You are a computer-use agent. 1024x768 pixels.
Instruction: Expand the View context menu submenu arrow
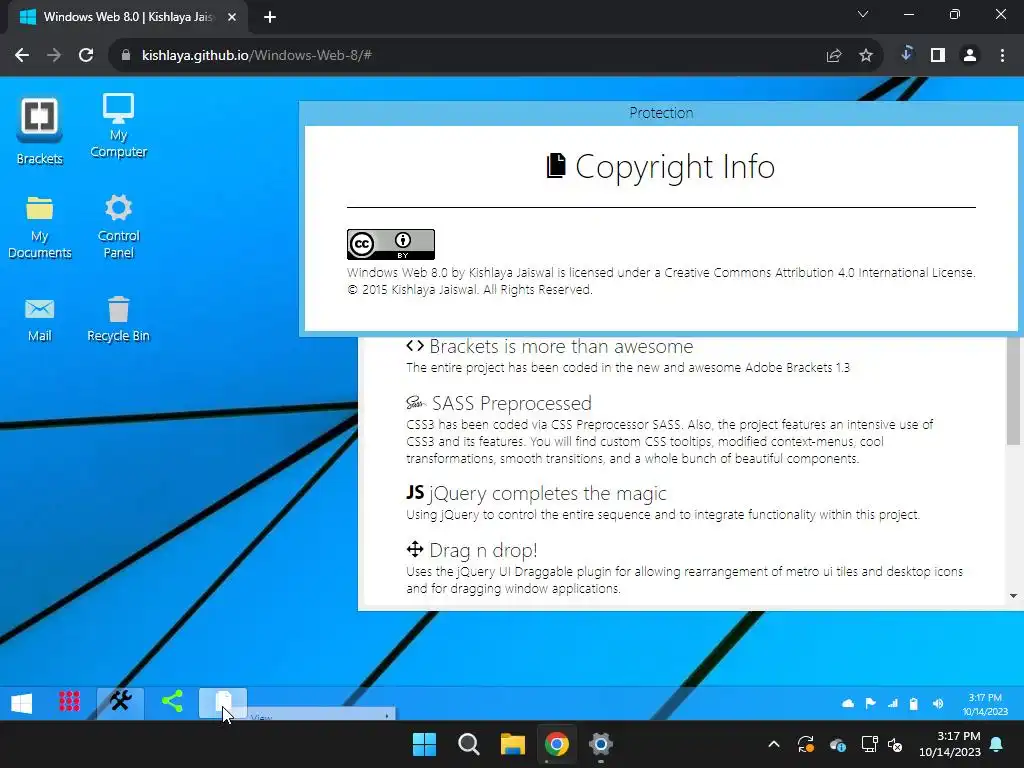(x=387, y=716)
